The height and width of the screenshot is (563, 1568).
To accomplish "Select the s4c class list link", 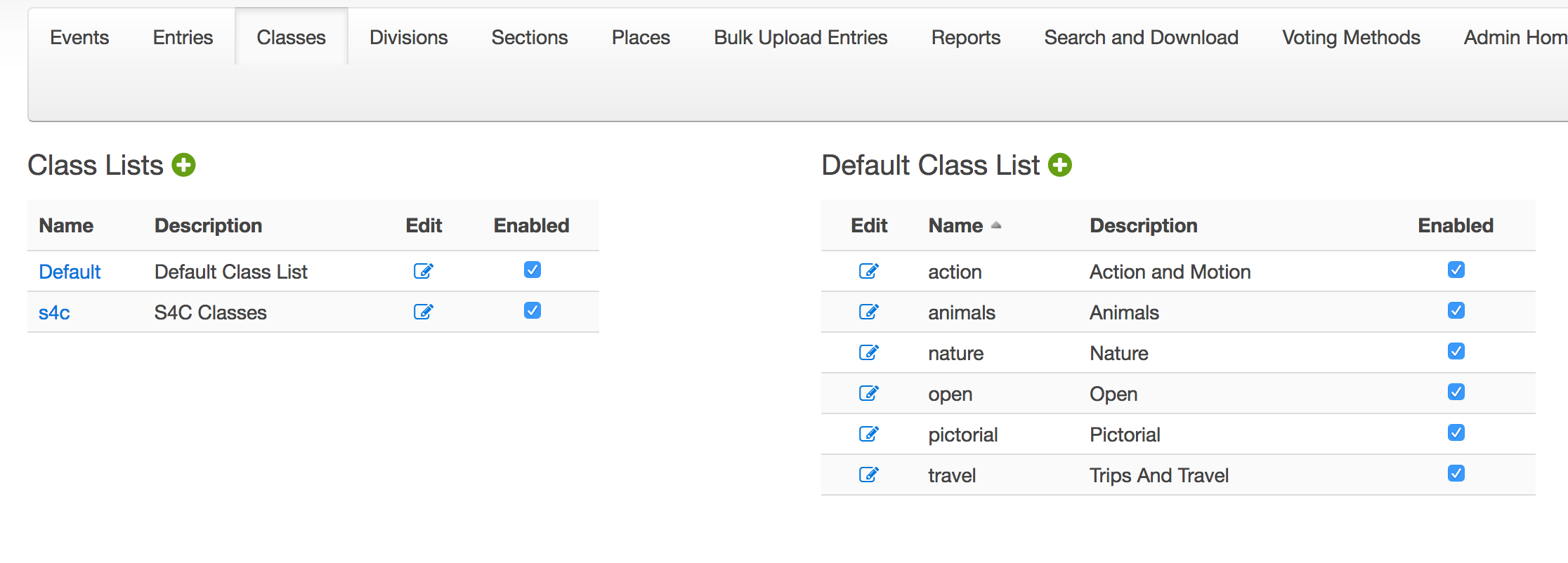I will tap(54, 312).
